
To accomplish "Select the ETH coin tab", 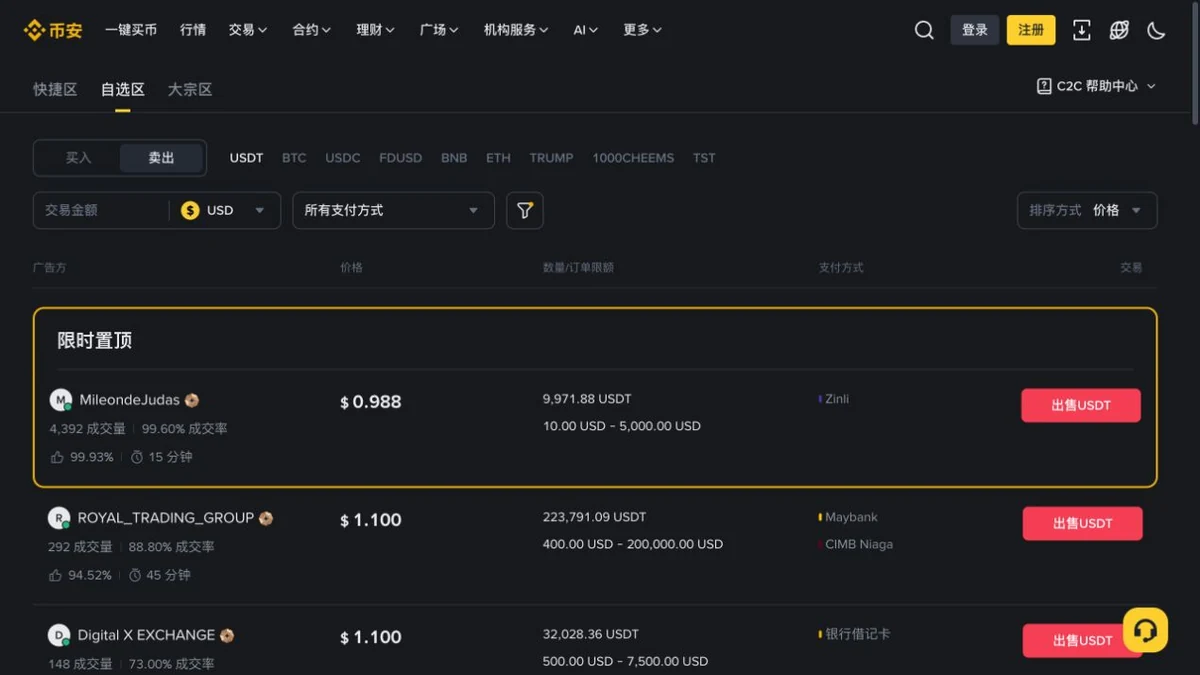I will (x=498, y=158).
